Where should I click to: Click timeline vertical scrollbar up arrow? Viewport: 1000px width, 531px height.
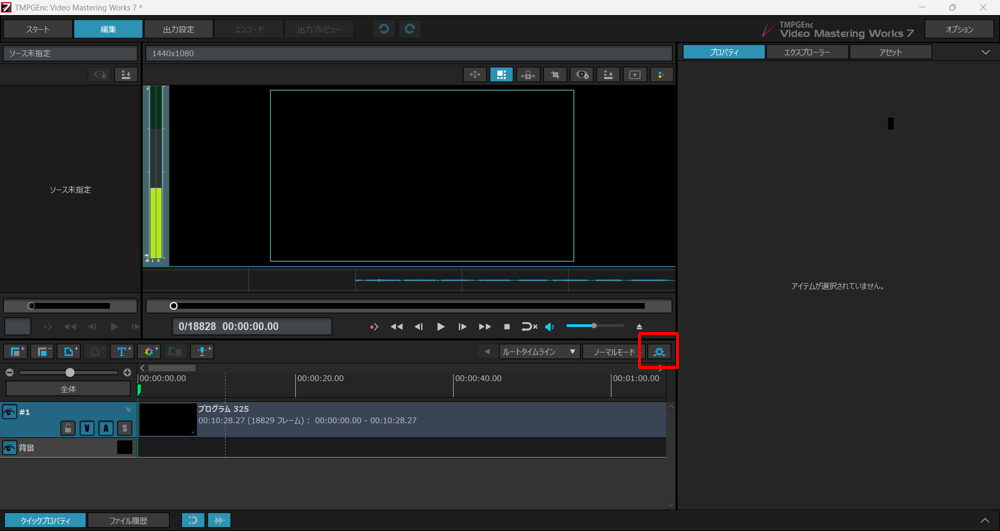[x=670, y=407]
